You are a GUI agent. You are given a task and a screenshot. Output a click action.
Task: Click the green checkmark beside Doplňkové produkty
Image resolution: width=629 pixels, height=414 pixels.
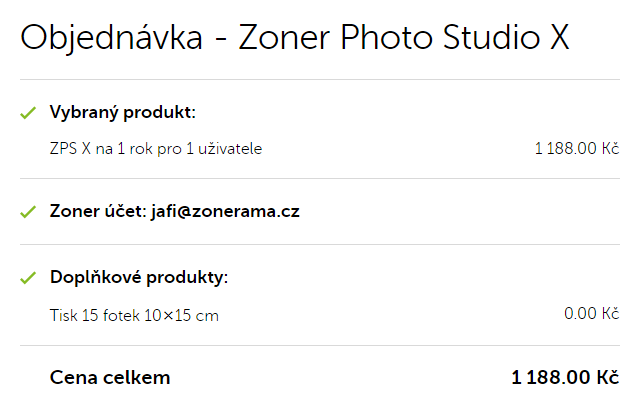click(28, 277)
